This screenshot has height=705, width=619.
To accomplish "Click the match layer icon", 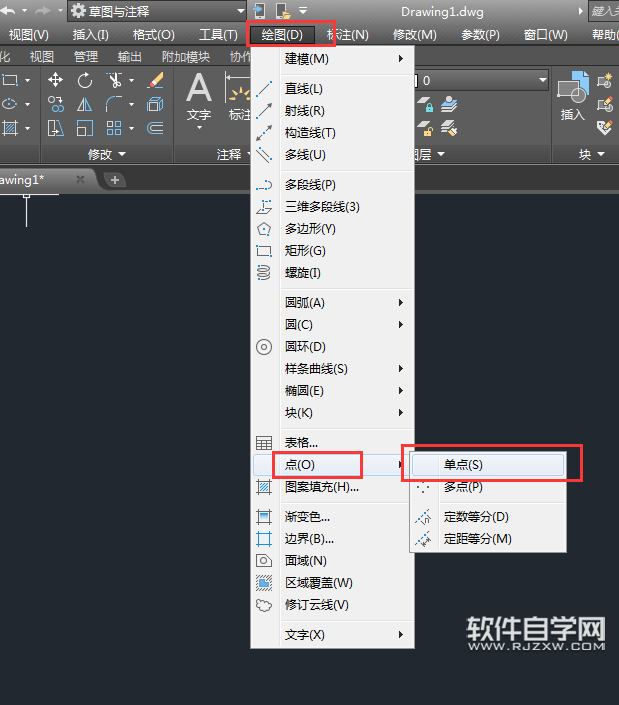I will click(x=449, y=129).
